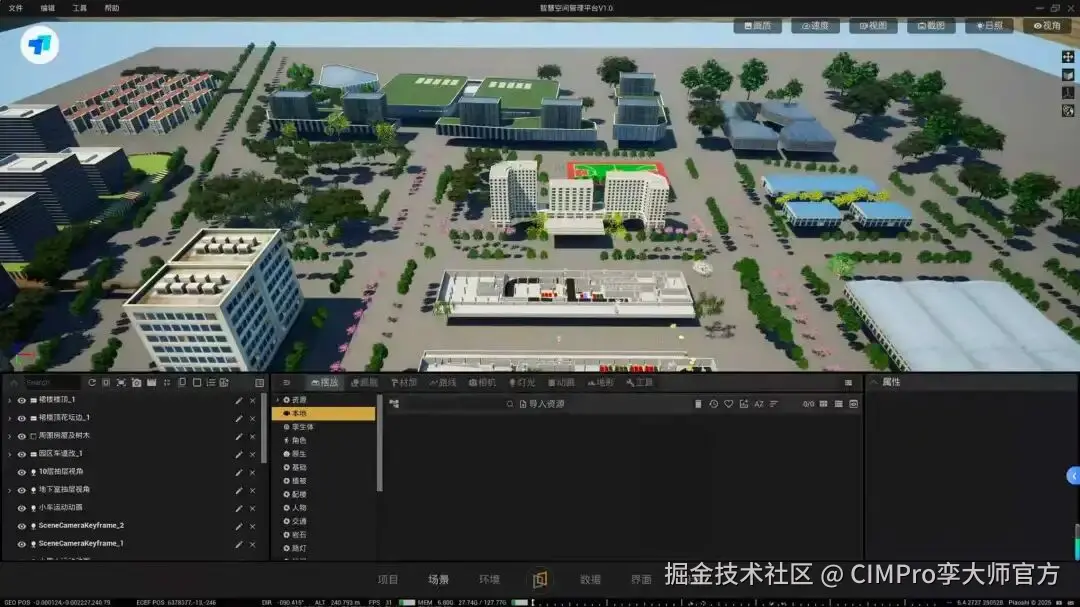
Task: Switch to the 地形 tab
Action: tap(601, 382)
